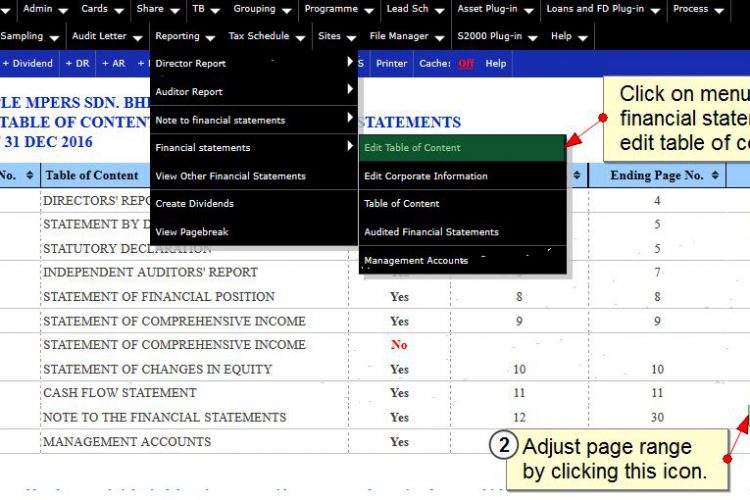Open the File Manager dropdown menu
Image resolution: width=750 pixels, height=500 pixels.
pyautogui.click(x=407, y=36)
